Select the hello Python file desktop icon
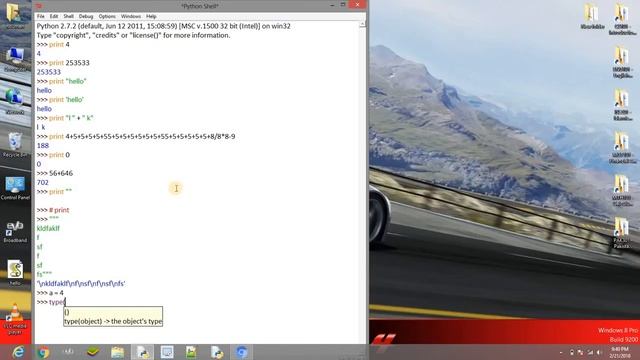 click(15, 273)
